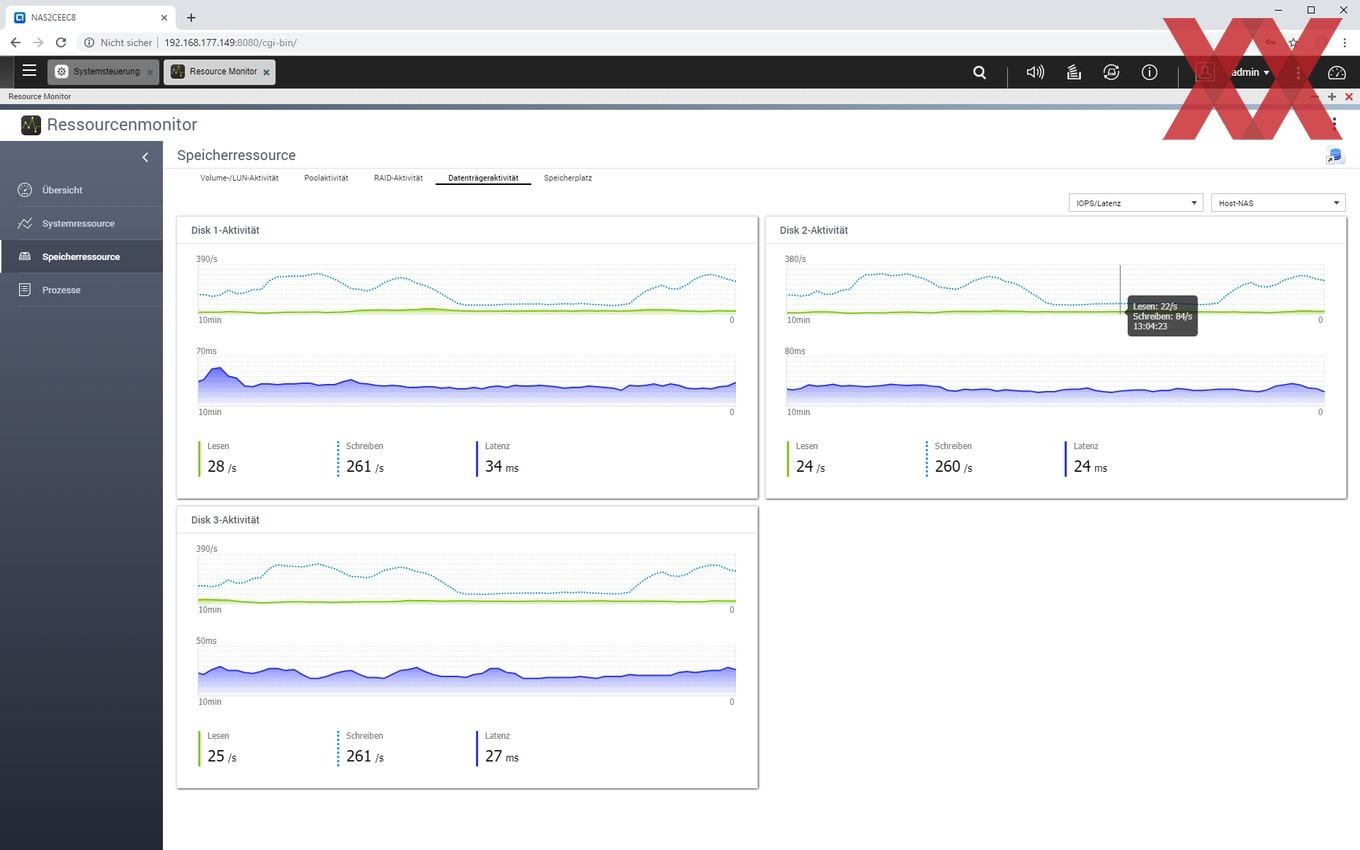1360x850 pixels.
Task: Open the dashboard gauge icon
Action: 1336,72
